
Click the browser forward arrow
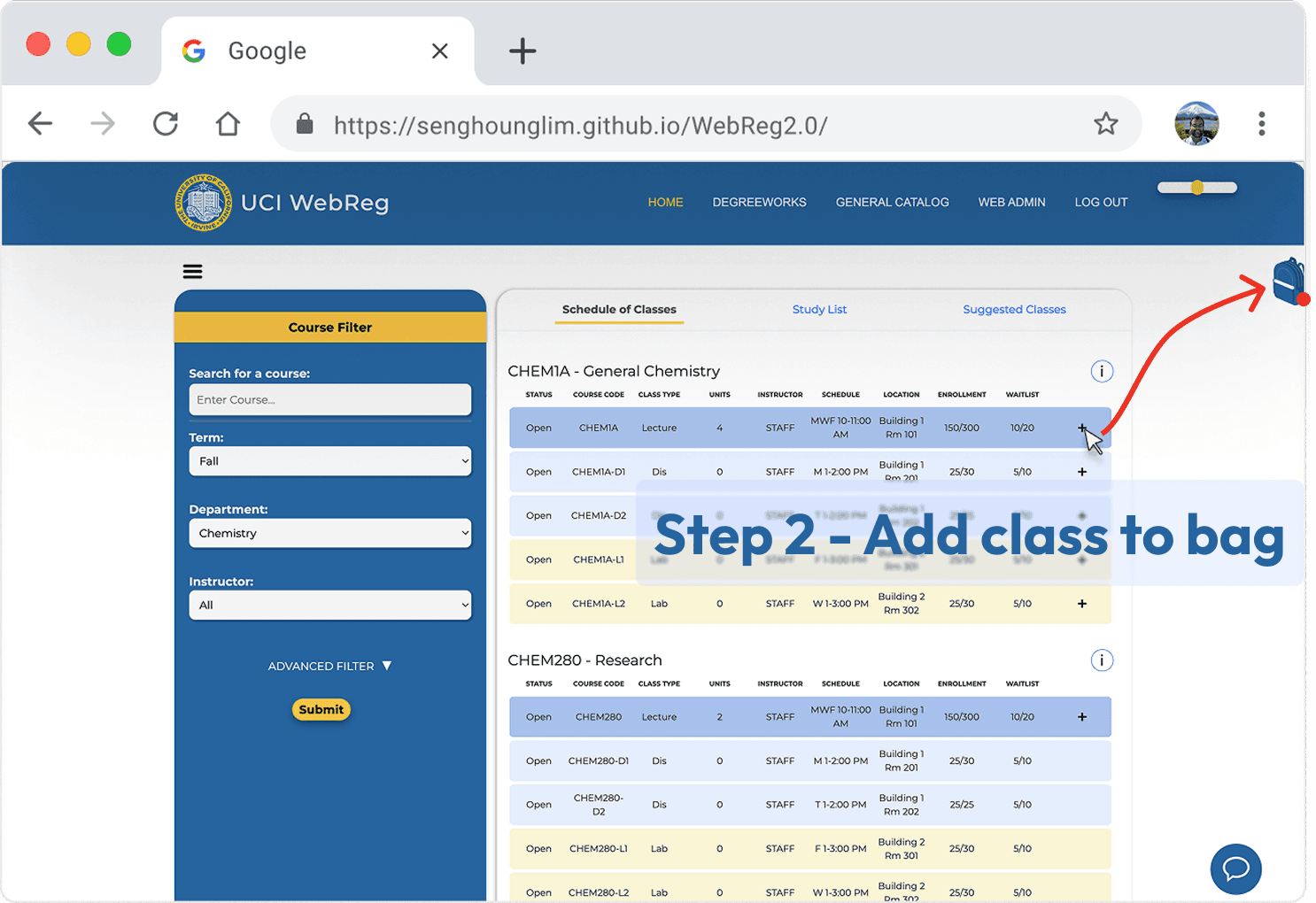pos(103,123)
